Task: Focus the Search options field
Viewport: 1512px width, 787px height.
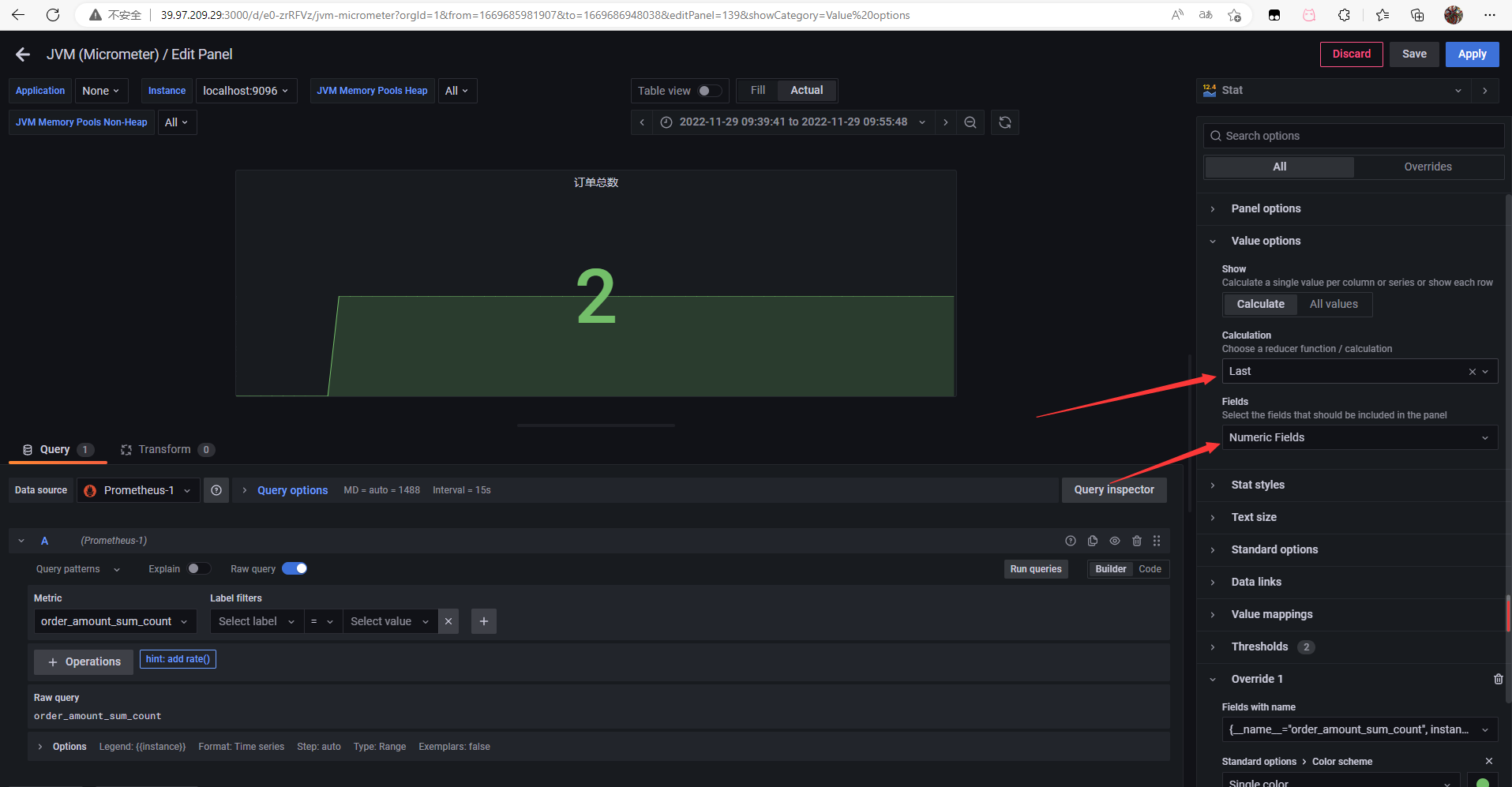Action: 1353,136
